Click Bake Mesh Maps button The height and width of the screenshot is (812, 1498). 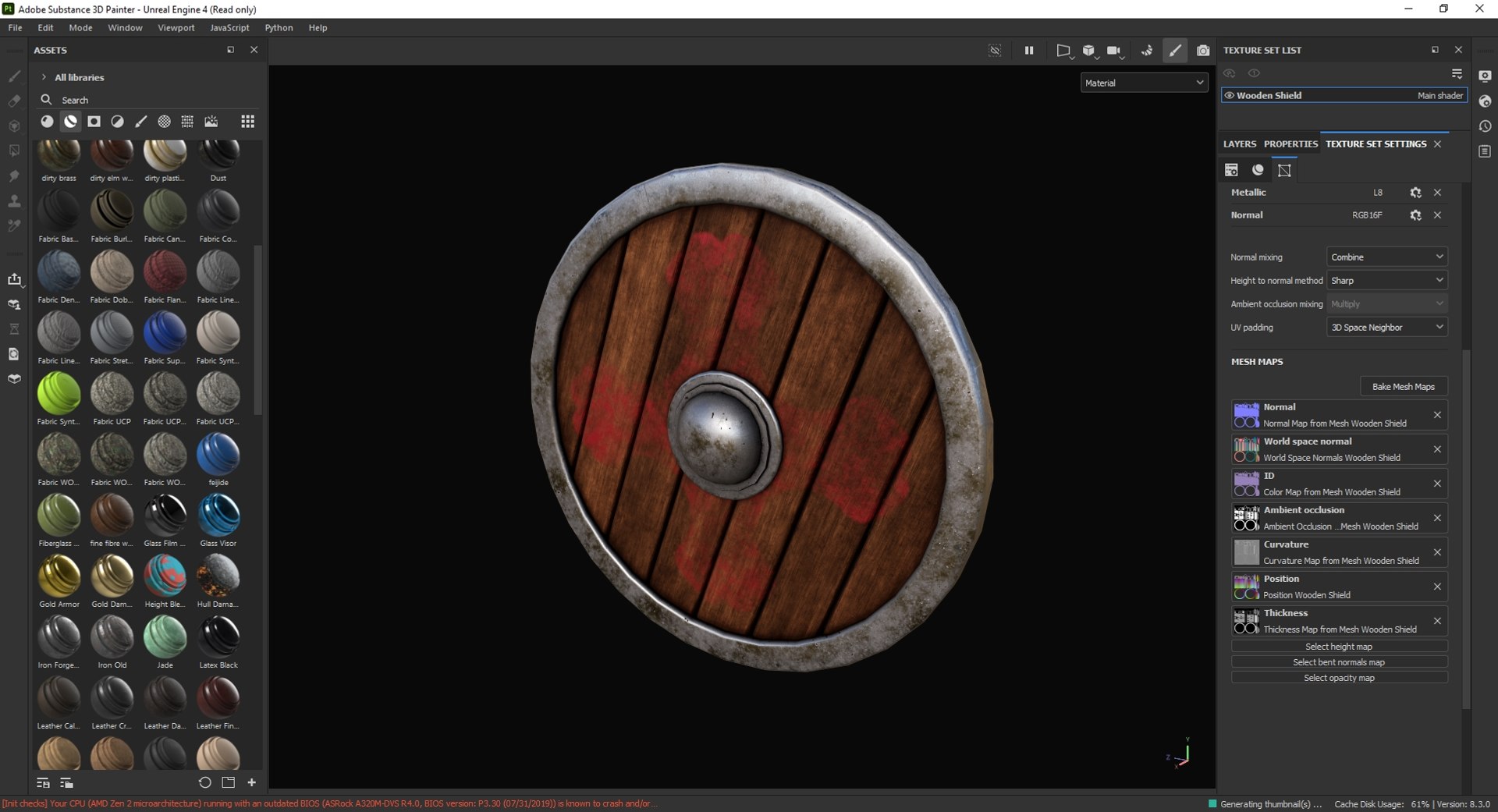(x=1404, y=387)
